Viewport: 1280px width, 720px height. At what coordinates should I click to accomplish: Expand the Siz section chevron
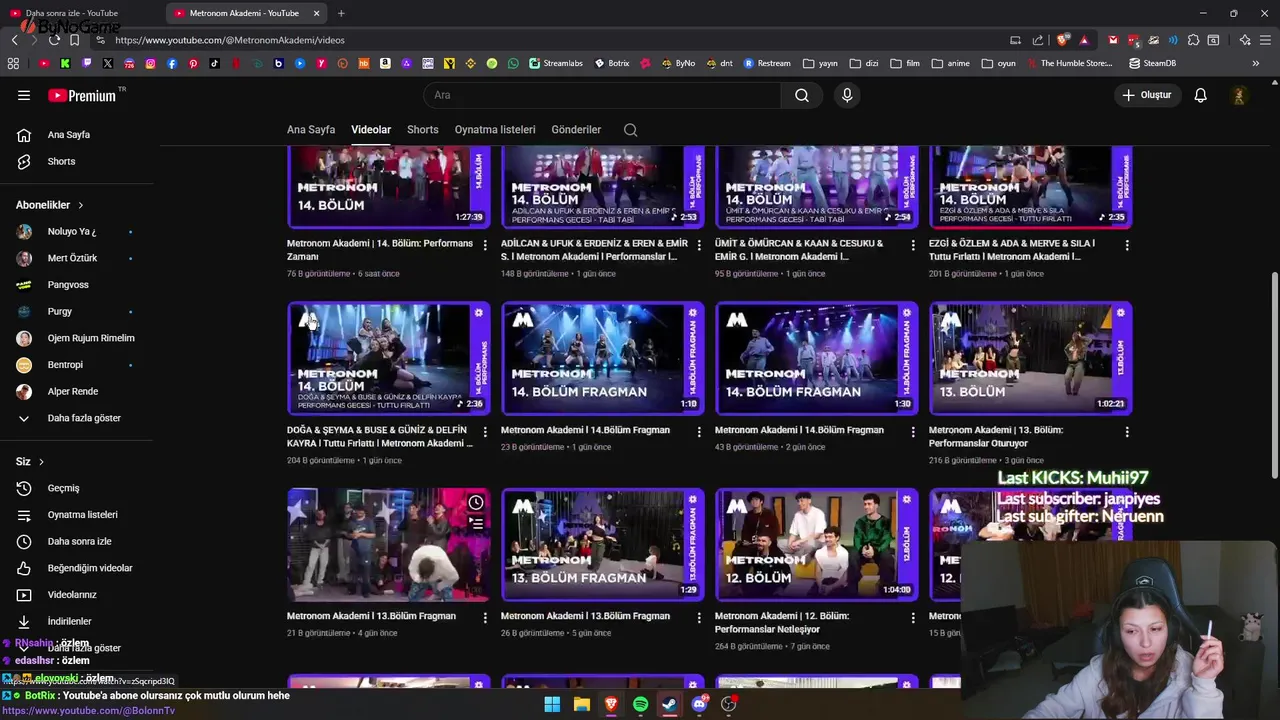coord(41,462)
